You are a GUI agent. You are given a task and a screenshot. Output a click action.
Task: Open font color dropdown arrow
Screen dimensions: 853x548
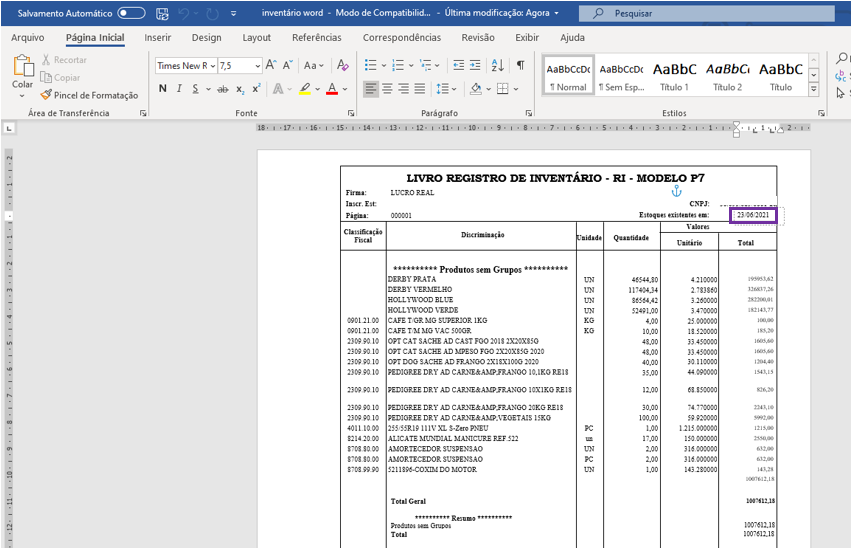[x=345, y=89]
